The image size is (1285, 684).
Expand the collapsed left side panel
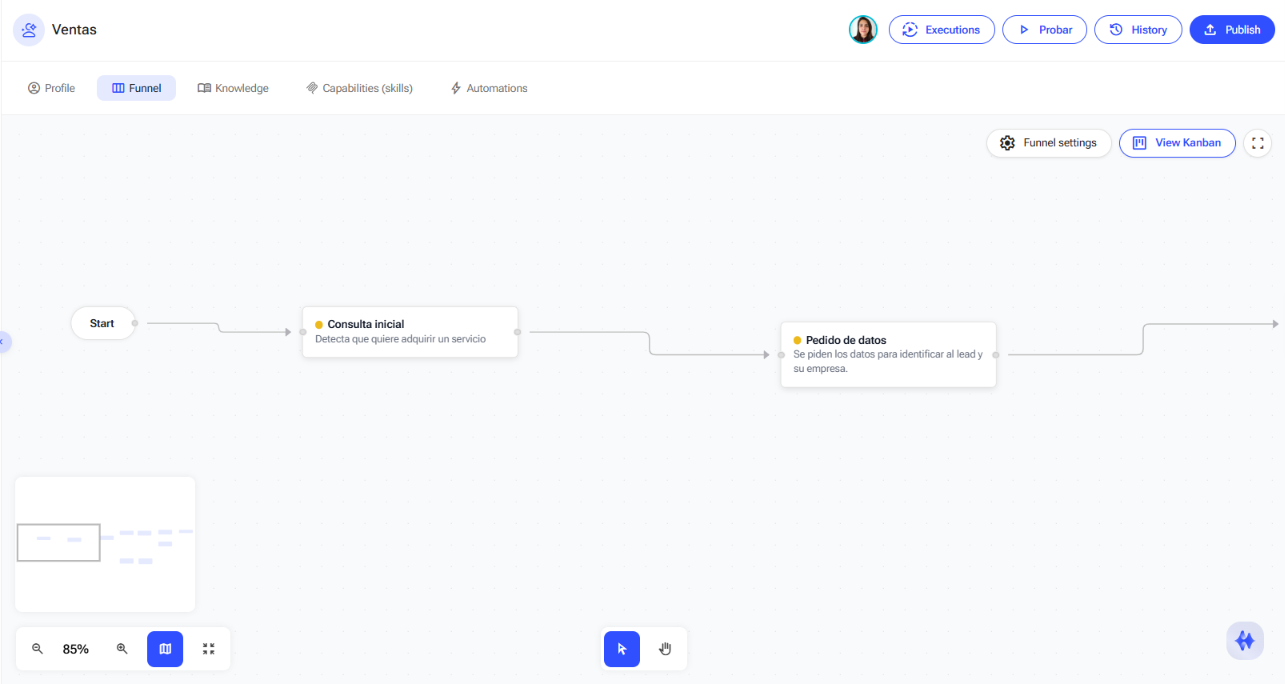point(4,342)
